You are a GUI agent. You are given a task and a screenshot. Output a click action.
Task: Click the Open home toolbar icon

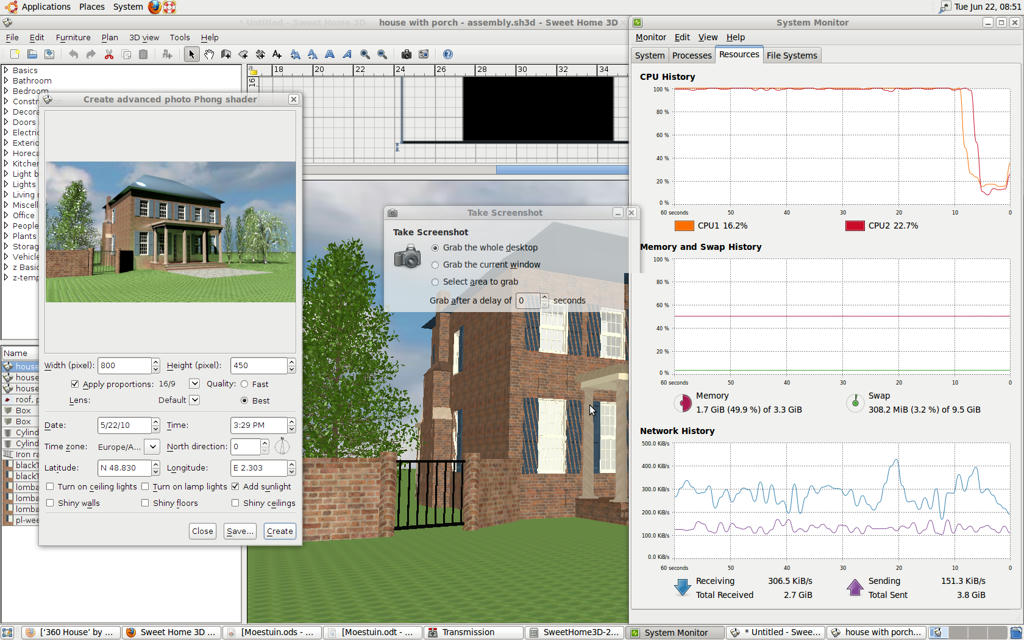tap(31, 54)
